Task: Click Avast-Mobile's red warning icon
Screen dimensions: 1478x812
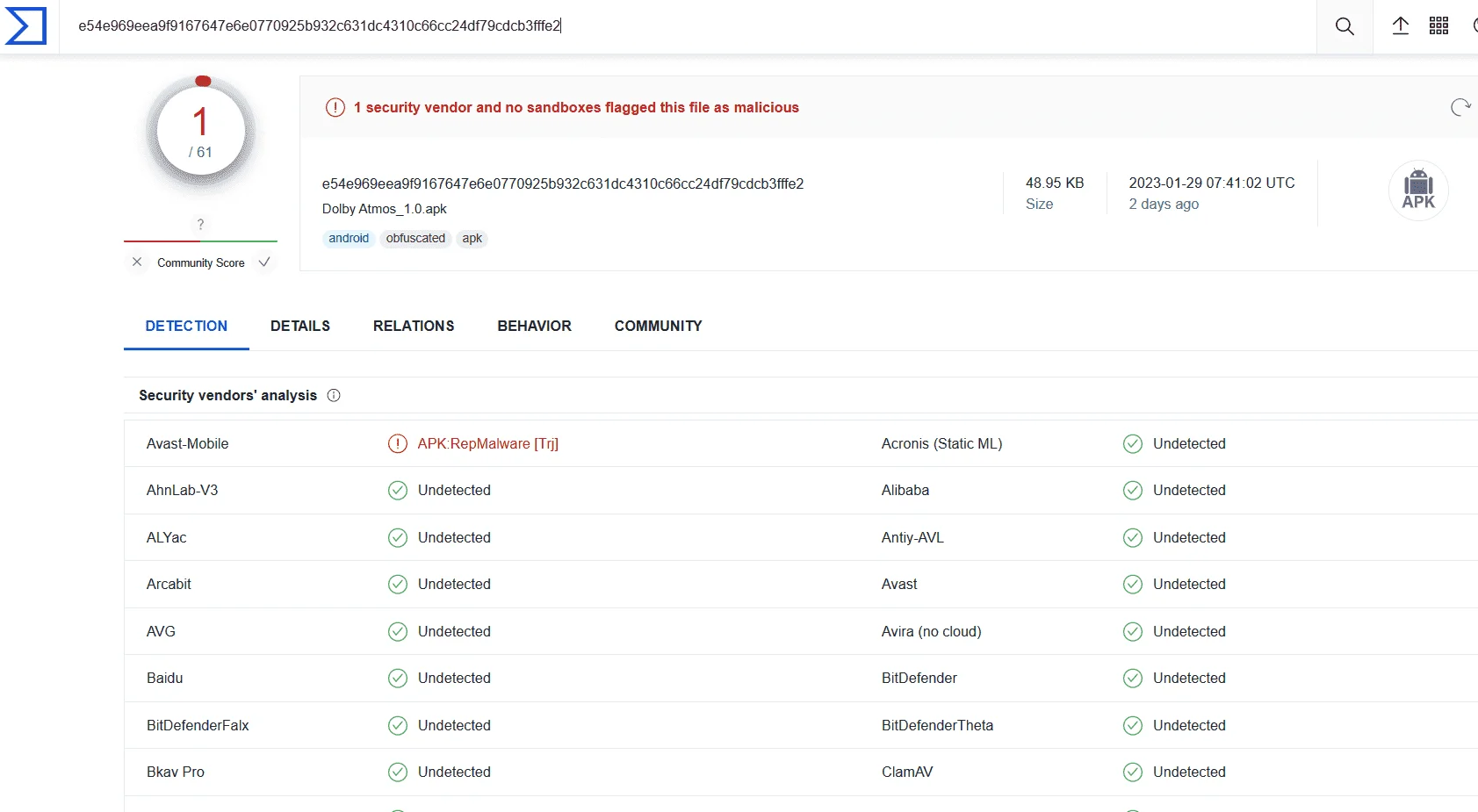Action: click(x=398, y=443)
